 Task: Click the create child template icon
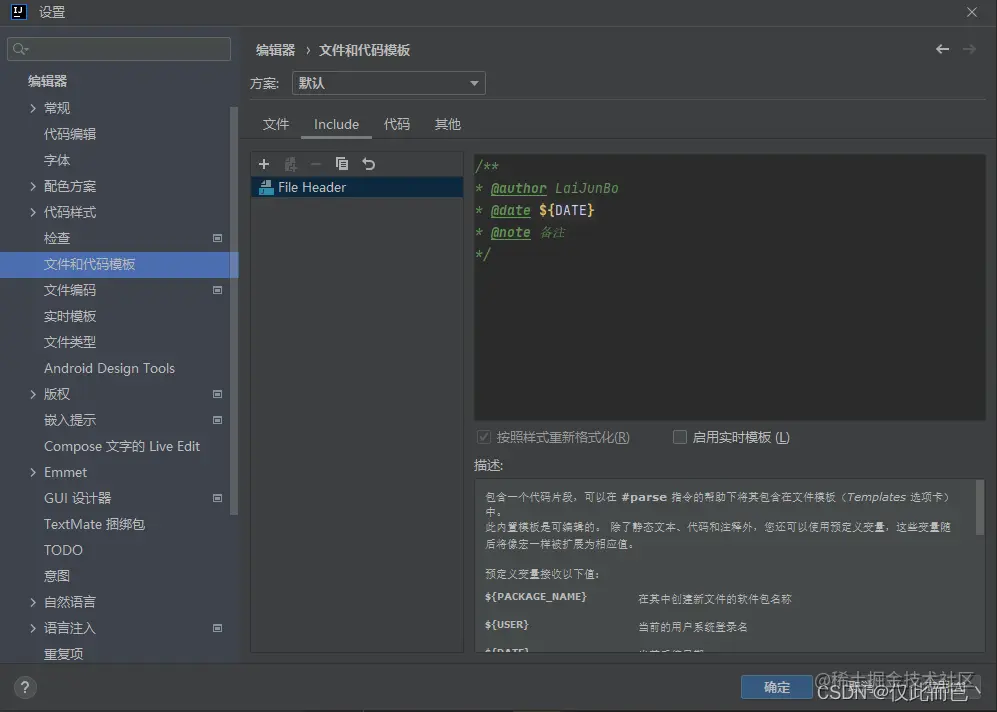point(291,164)
